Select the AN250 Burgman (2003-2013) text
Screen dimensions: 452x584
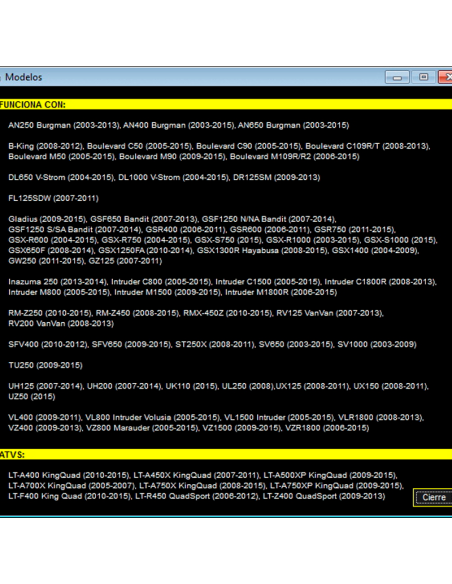[64, 125]
